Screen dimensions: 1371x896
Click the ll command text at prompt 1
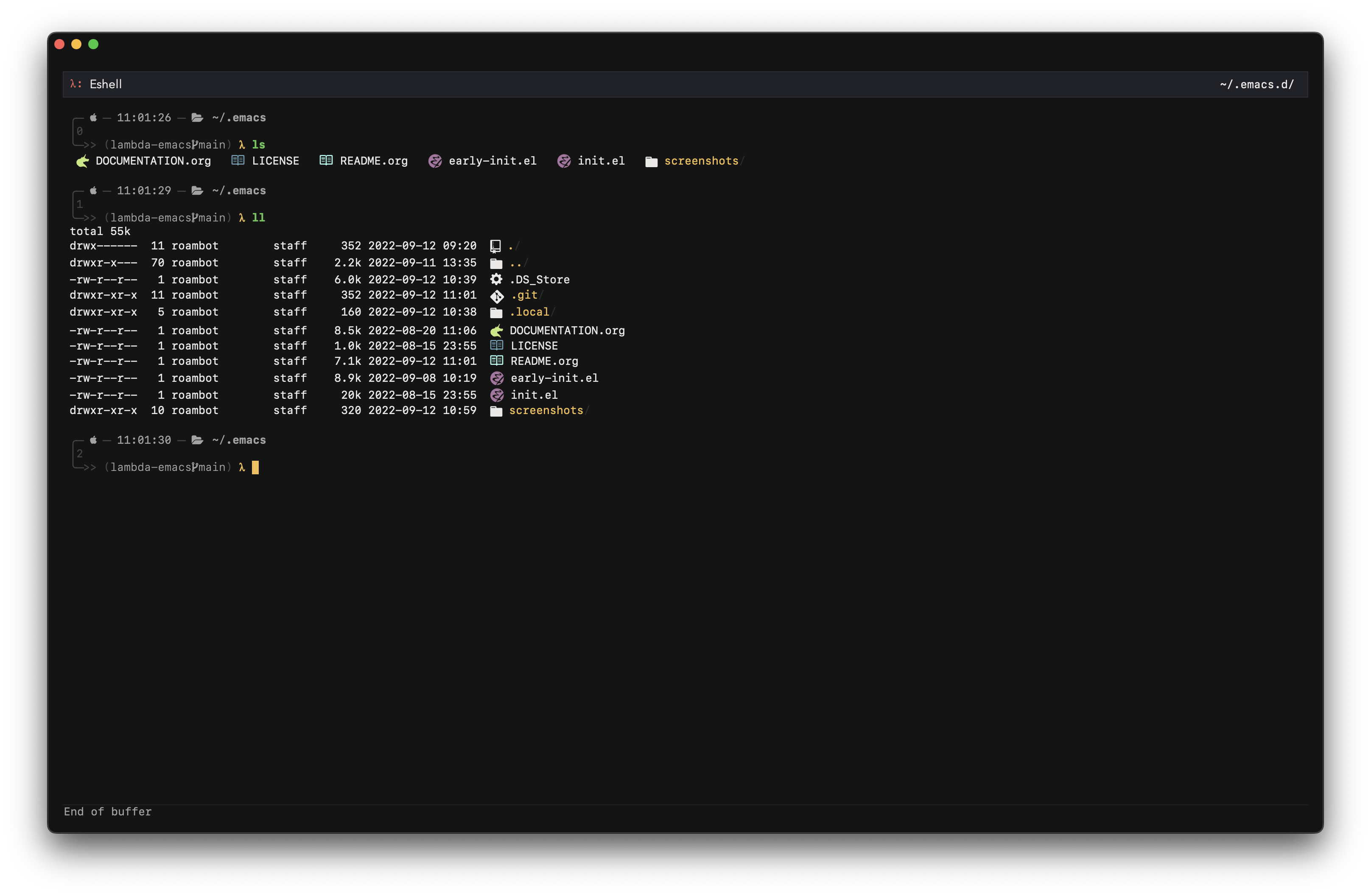tap(258, 218)
